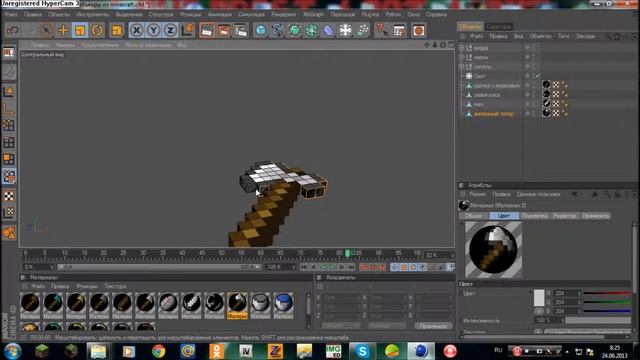Toggle visibility dots of the Свет object
This screenshot has height=360, width=640.
tap(533, 76)
